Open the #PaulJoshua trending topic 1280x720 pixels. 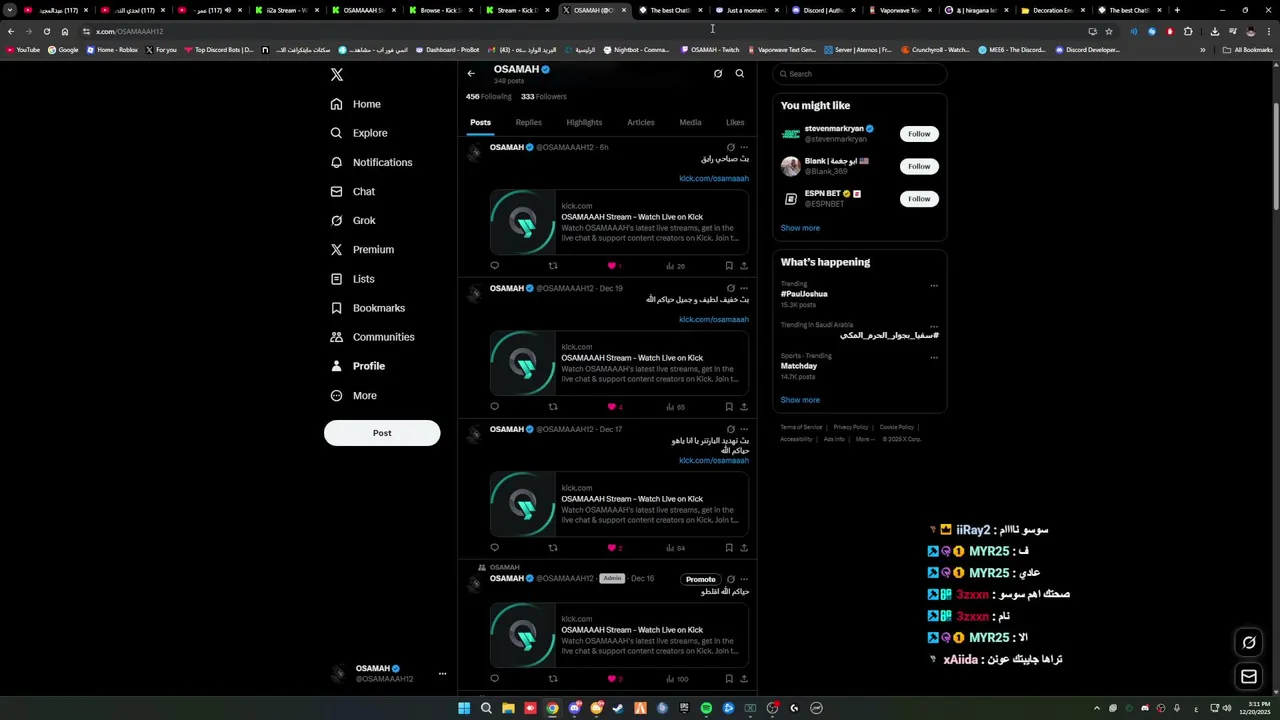[804, 294]
